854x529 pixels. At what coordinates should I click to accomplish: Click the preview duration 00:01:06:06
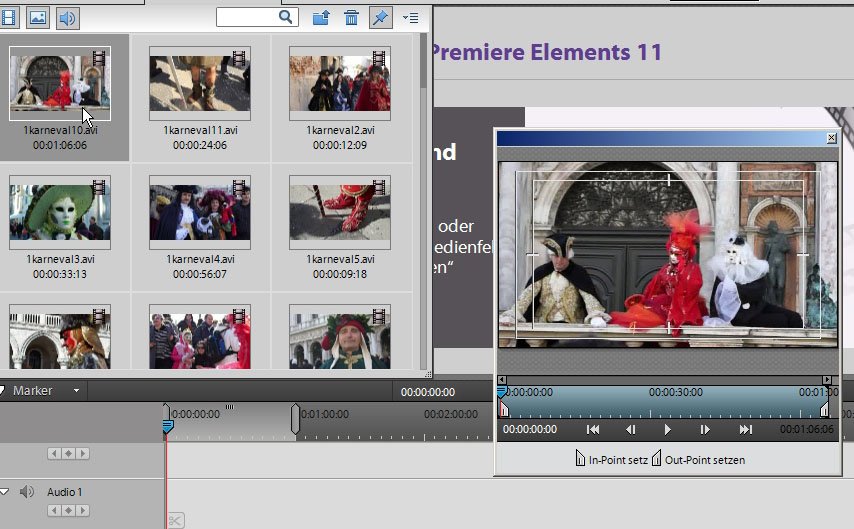[x=807, y=429]
